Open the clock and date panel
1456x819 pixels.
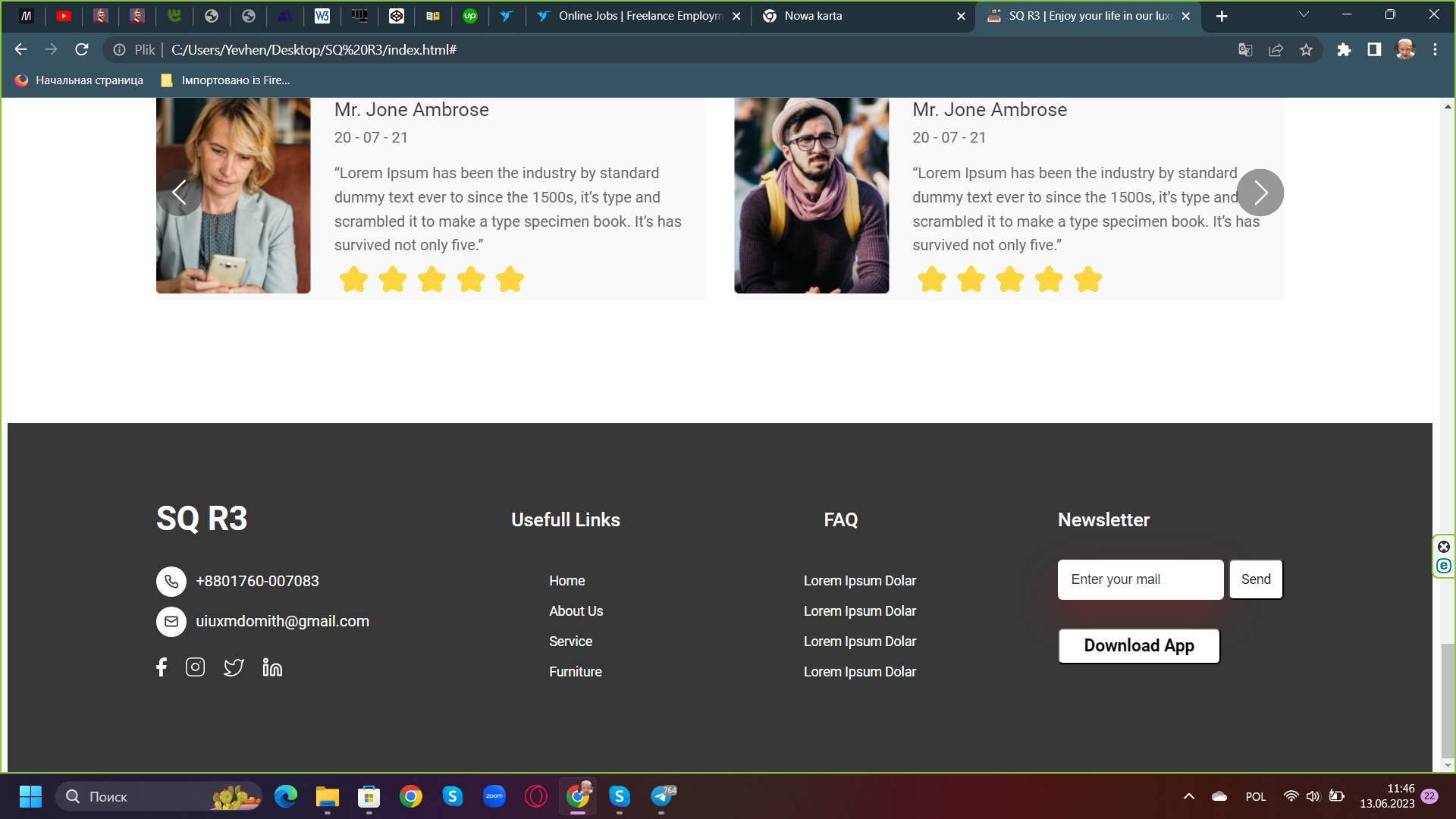tap(1387, 797)
